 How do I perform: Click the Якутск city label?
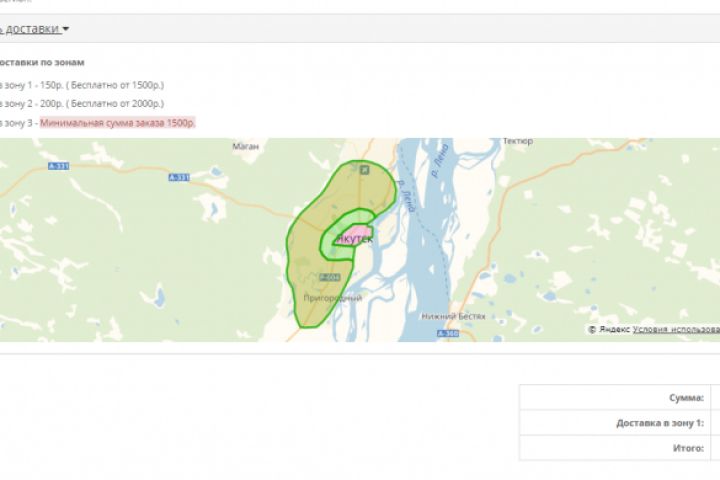(x=354, y=239)
